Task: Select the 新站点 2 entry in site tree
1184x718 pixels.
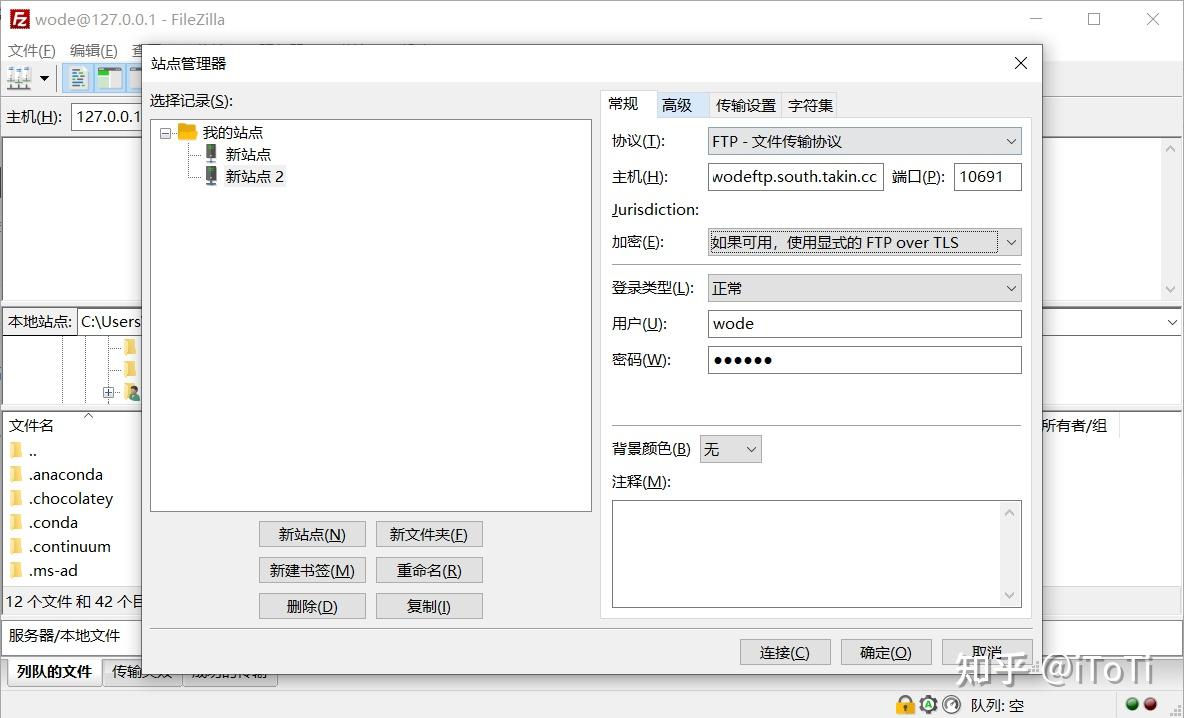Action: point(254,176)
